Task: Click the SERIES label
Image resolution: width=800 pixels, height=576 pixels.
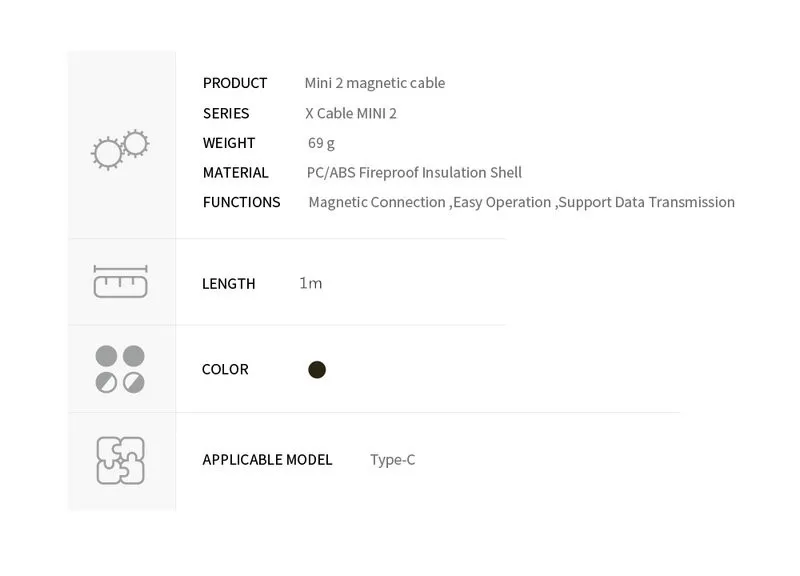Action: click(x=226, y=113)
